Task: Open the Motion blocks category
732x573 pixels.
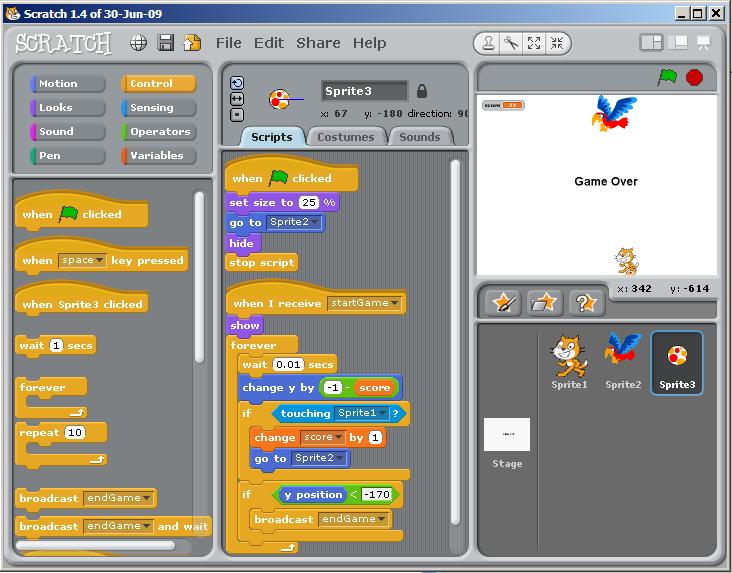Action: pyautogui.click(x=68, y=84)
